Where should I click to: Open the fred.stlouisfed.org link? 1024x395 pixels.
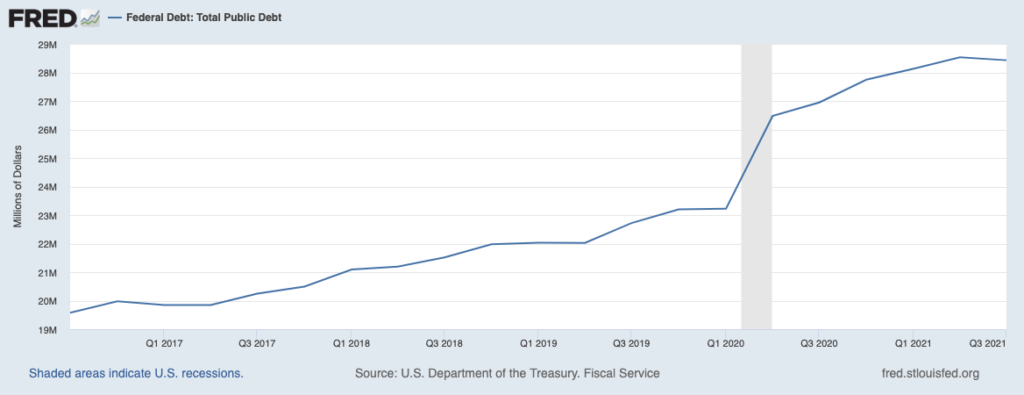click(931, 374)
